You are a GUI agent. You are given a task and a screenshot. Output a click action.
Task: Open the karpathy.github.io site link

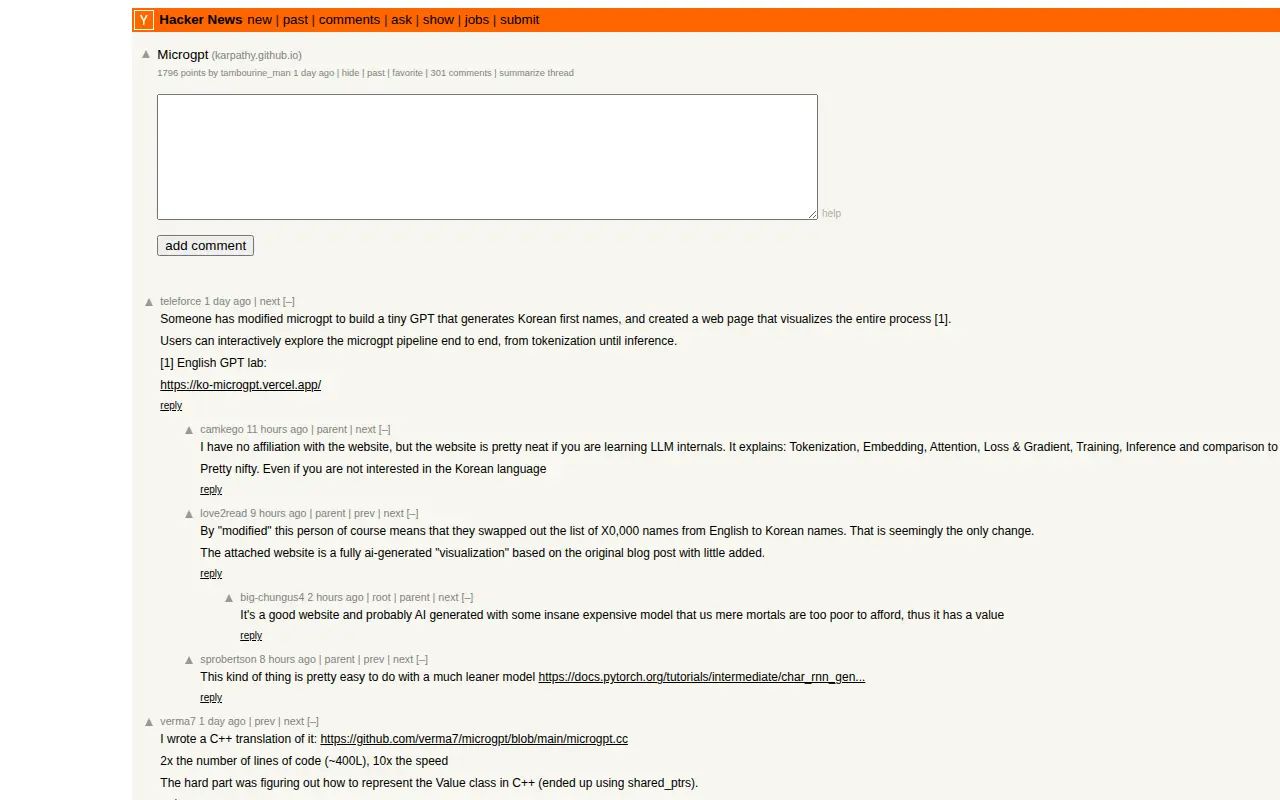pos(256,56)
